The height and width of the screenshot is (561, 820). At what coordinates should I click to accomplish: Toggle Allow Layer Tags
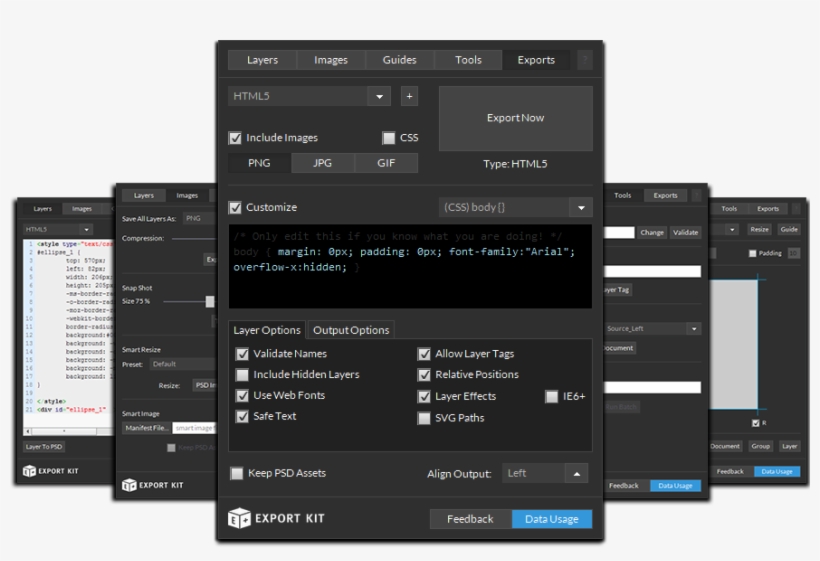(x=424, y=354)
